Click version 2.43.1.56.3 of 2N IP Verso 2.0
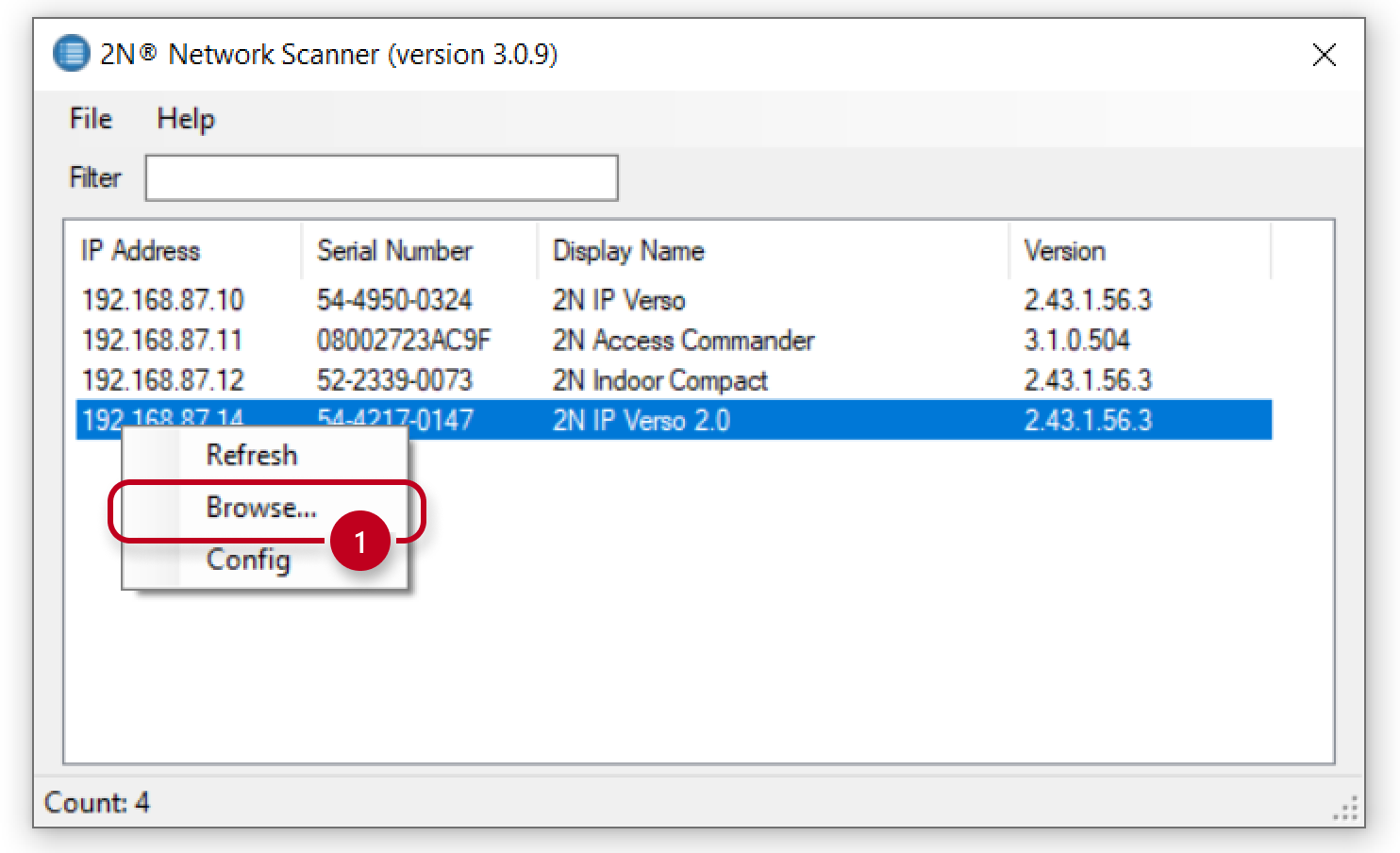1400x853 pixels. pyautogui.click(x=1088, y=420)
